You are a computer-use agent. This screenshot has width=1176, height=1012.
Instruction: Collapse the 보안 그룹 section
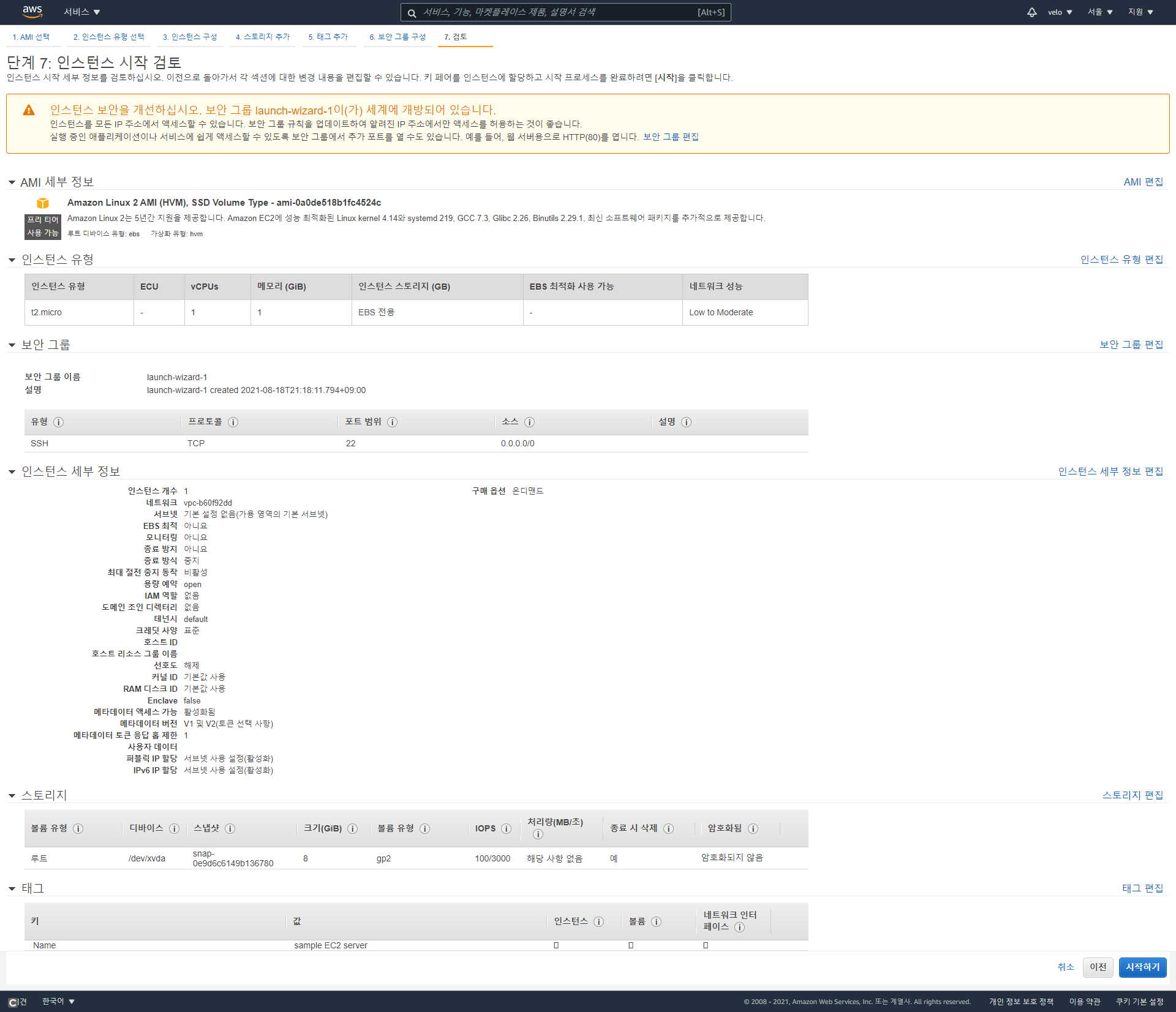coord(12,345)
